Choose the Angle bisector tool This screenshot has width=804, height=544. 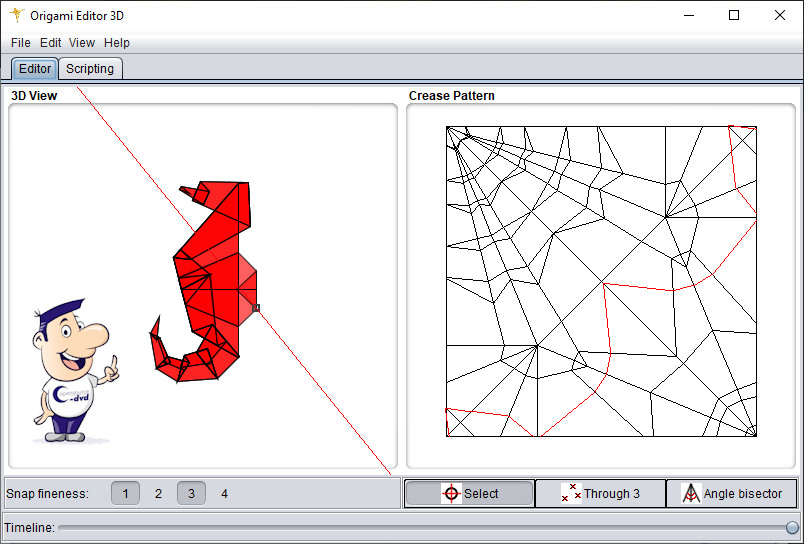731,493
